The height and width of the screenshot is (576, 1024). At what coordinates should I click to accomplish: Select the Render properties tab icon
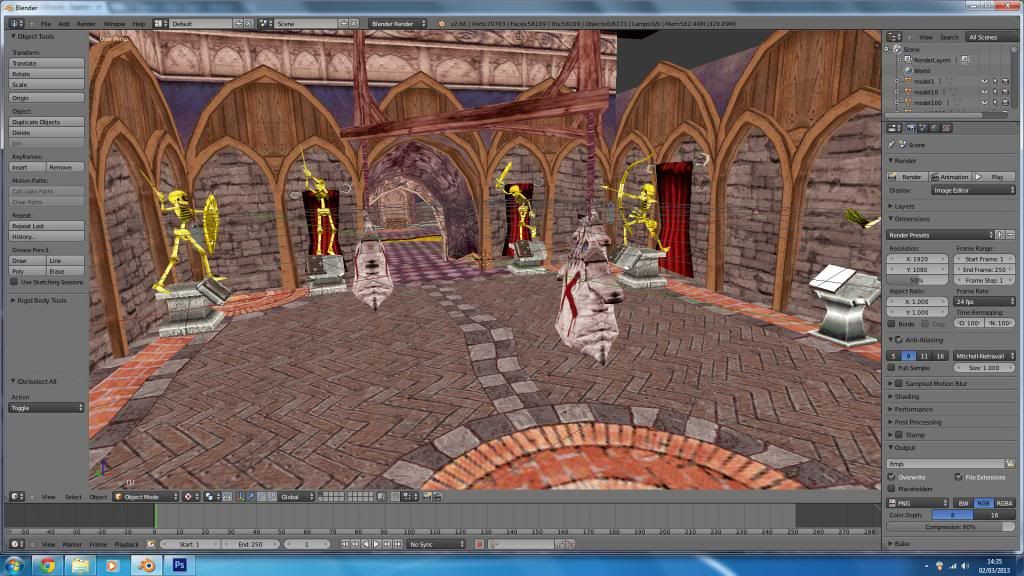pyautogui.click(x=912, y=128)
